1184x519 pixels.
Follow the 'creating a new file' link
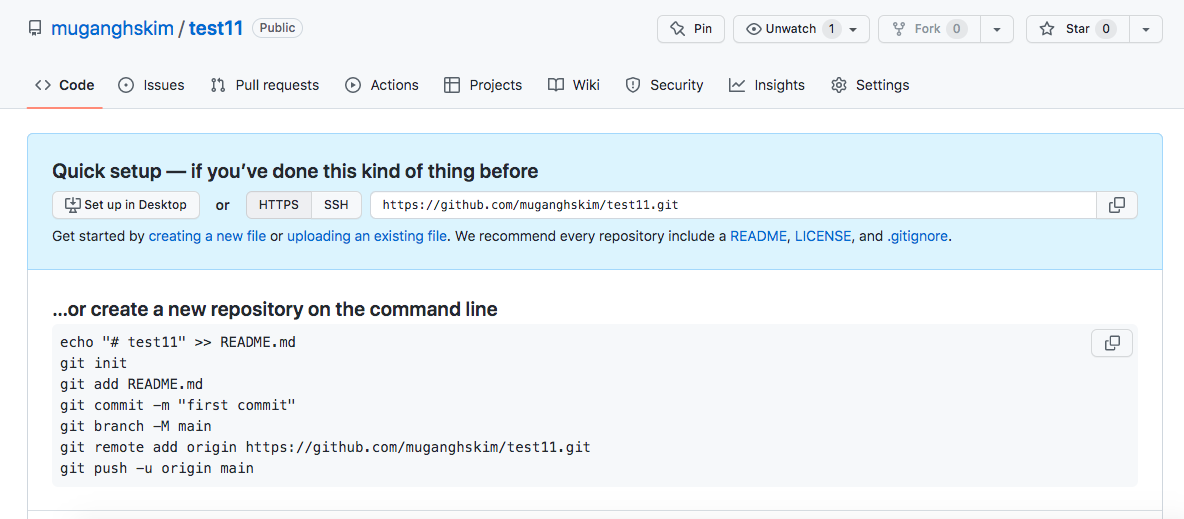click(207, 236)
